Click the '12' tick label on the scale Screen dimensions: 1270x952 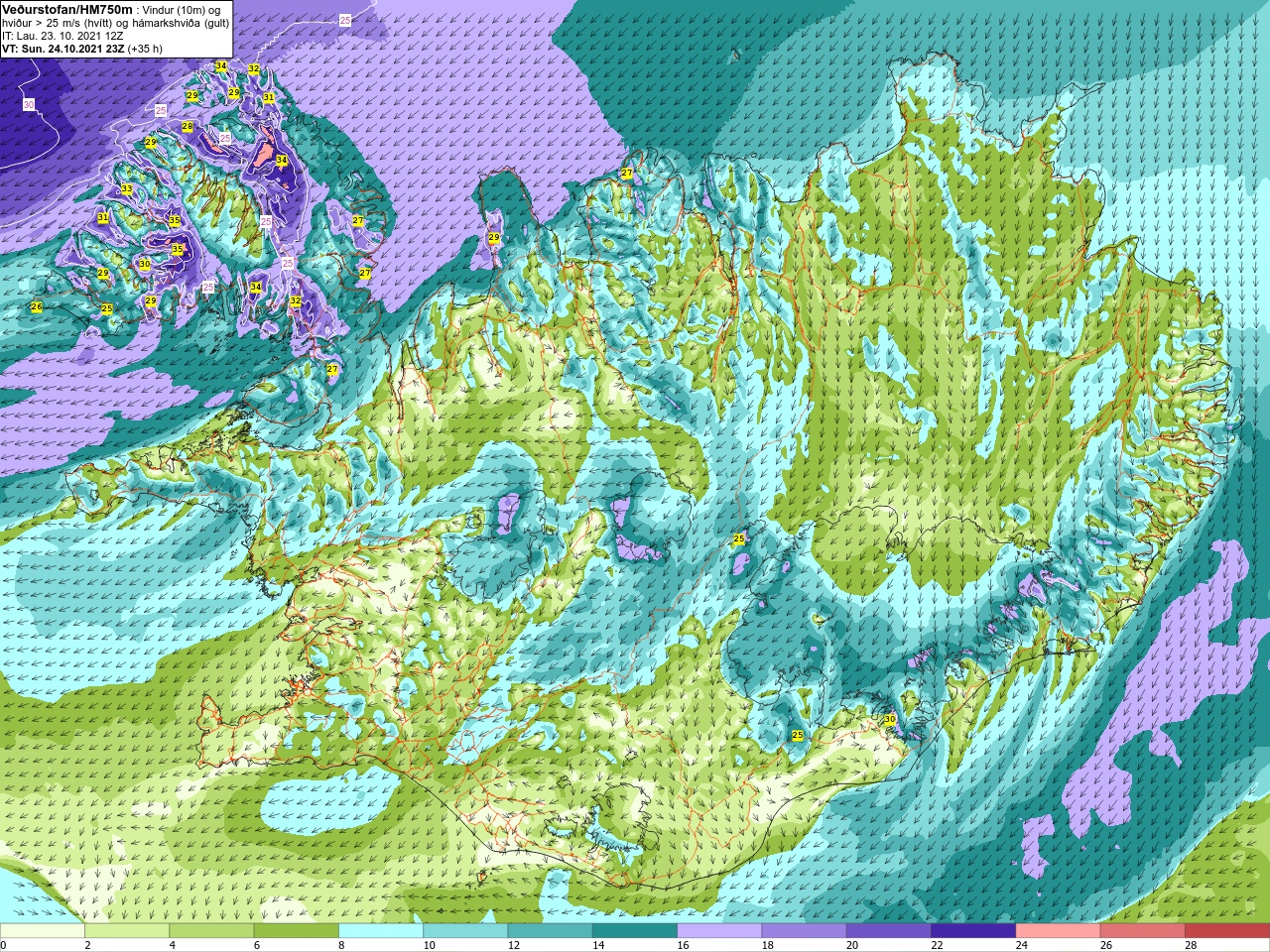click(513, 945)
